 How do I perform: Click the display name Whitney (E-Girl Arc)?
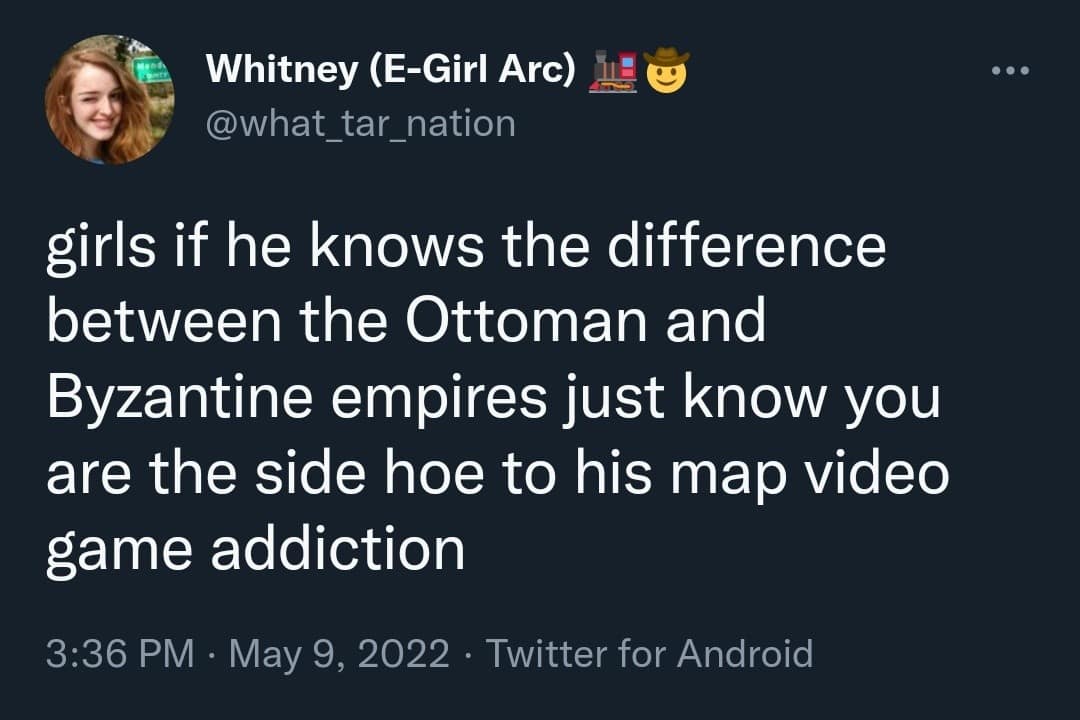point(390,68)
